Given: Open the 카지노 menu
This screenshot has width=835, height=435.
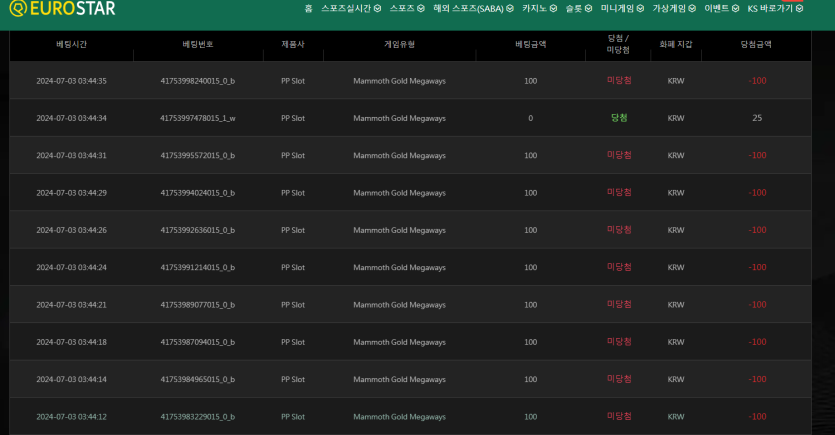Looking at the screenshot, I should 535,9.
